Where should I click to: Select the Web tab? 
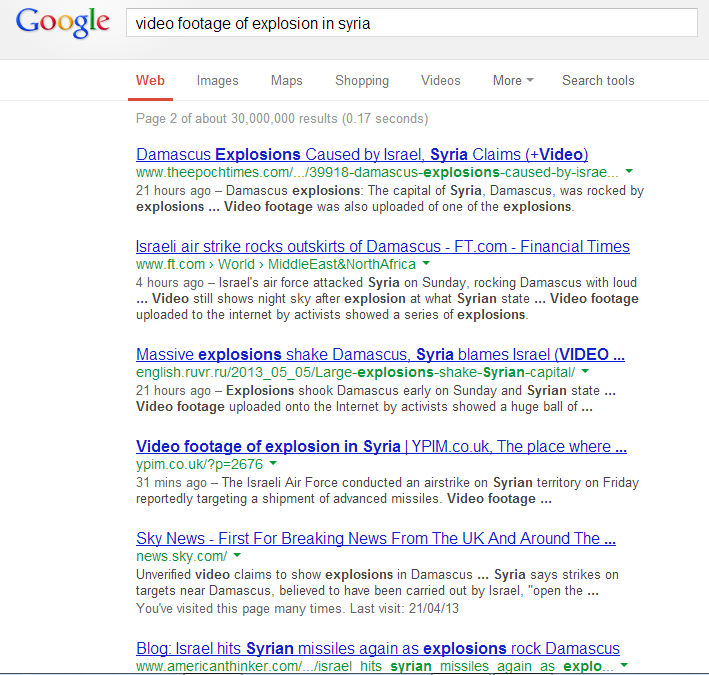pos(150,80)
